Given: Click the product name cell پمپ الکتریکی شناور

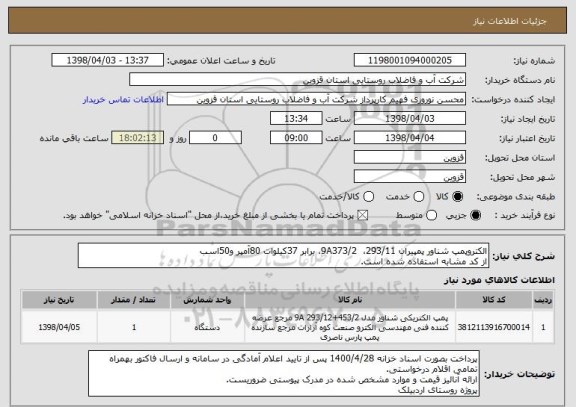Looking at the screenshot, I should [x=350, y=327].
